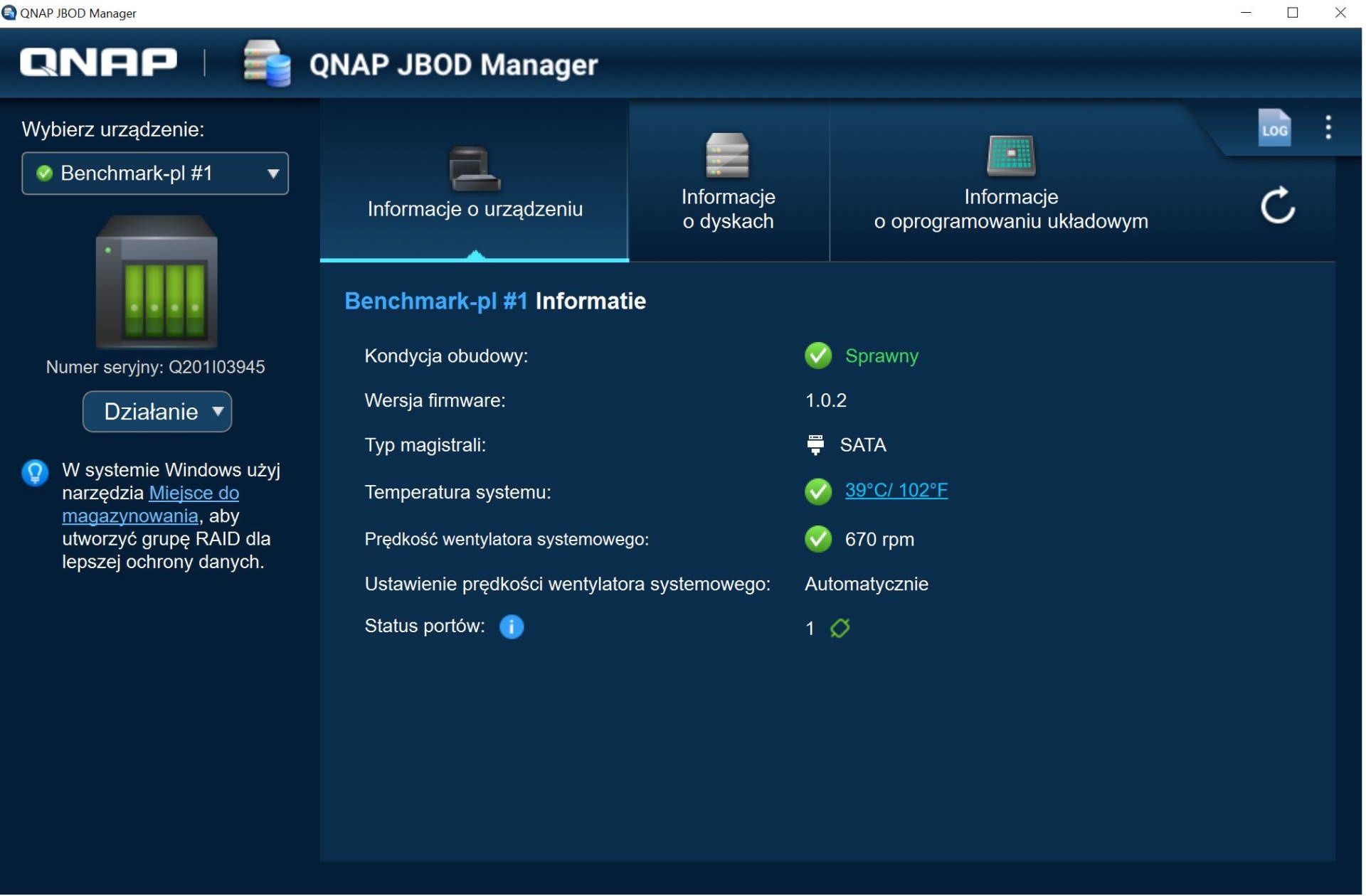
Task: Click the Temperatura systemu label
Action: 459,493
